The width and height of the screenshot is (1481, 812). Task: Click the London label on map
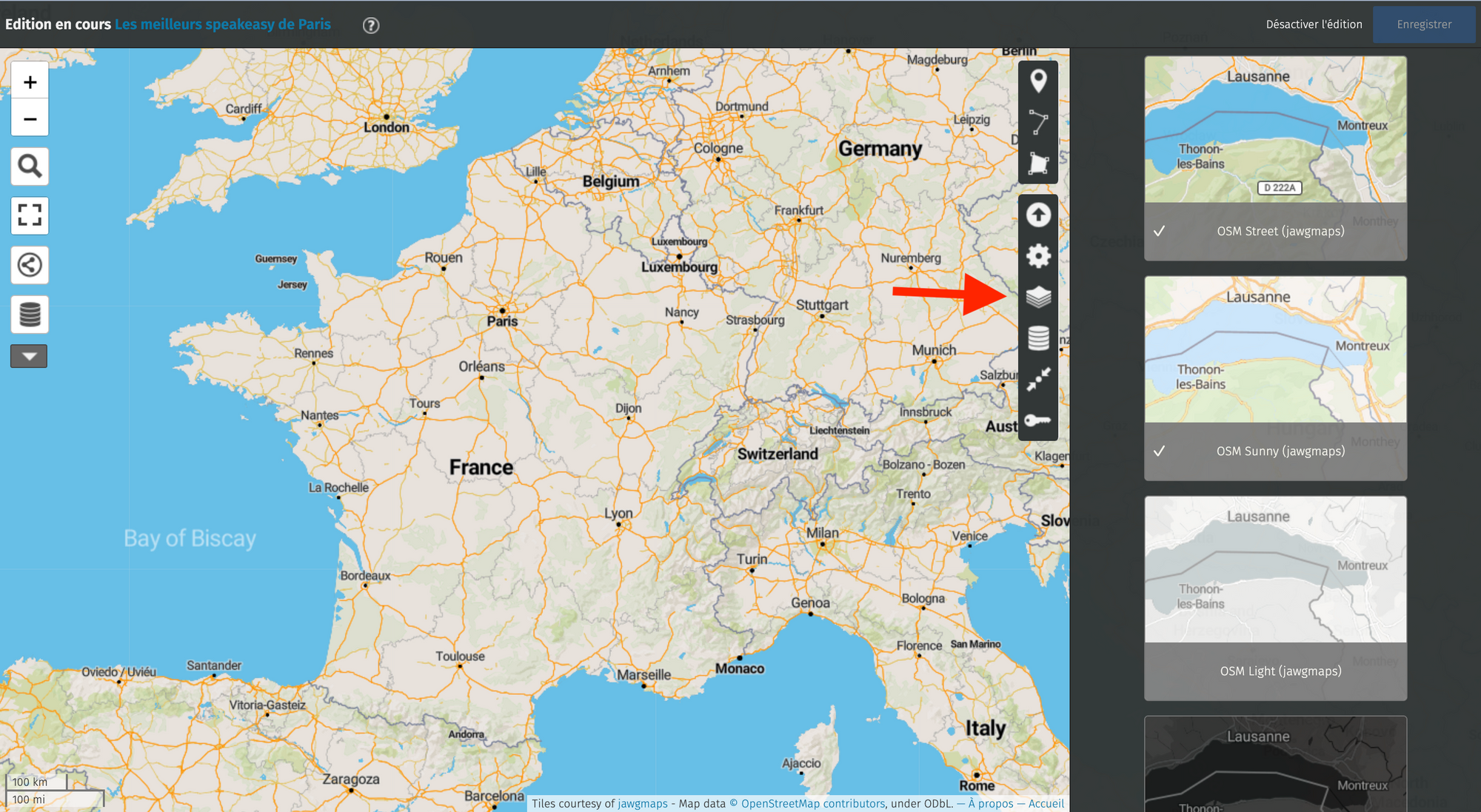click(x=387, y=127)
